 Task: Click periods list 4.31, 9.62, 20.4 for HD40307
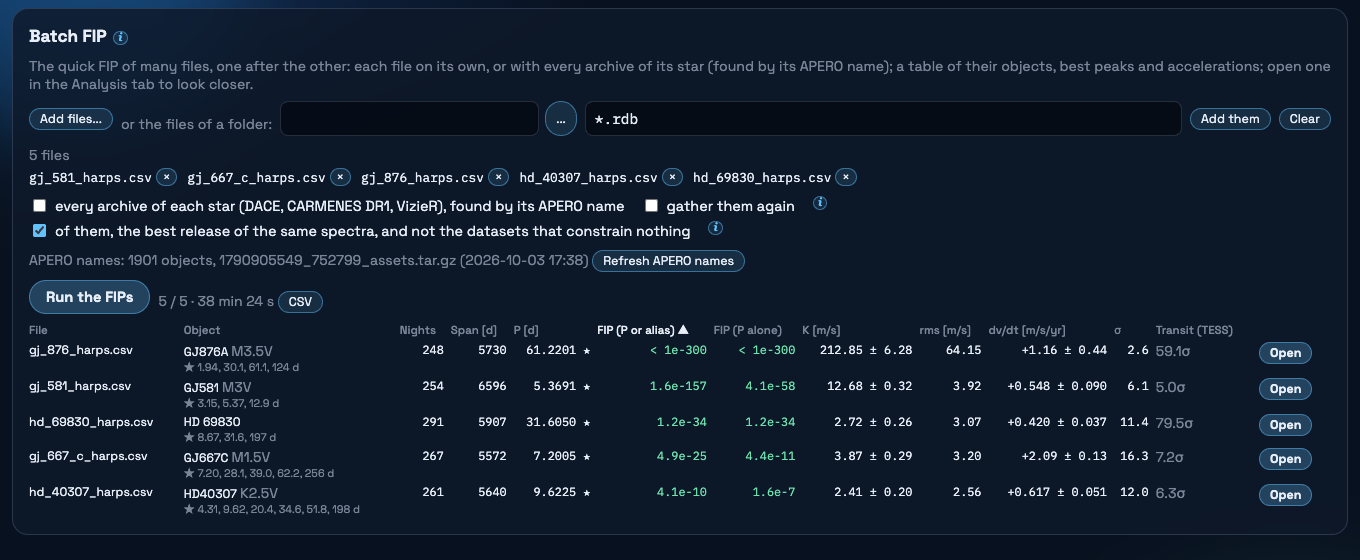click(x=272, y=509)
